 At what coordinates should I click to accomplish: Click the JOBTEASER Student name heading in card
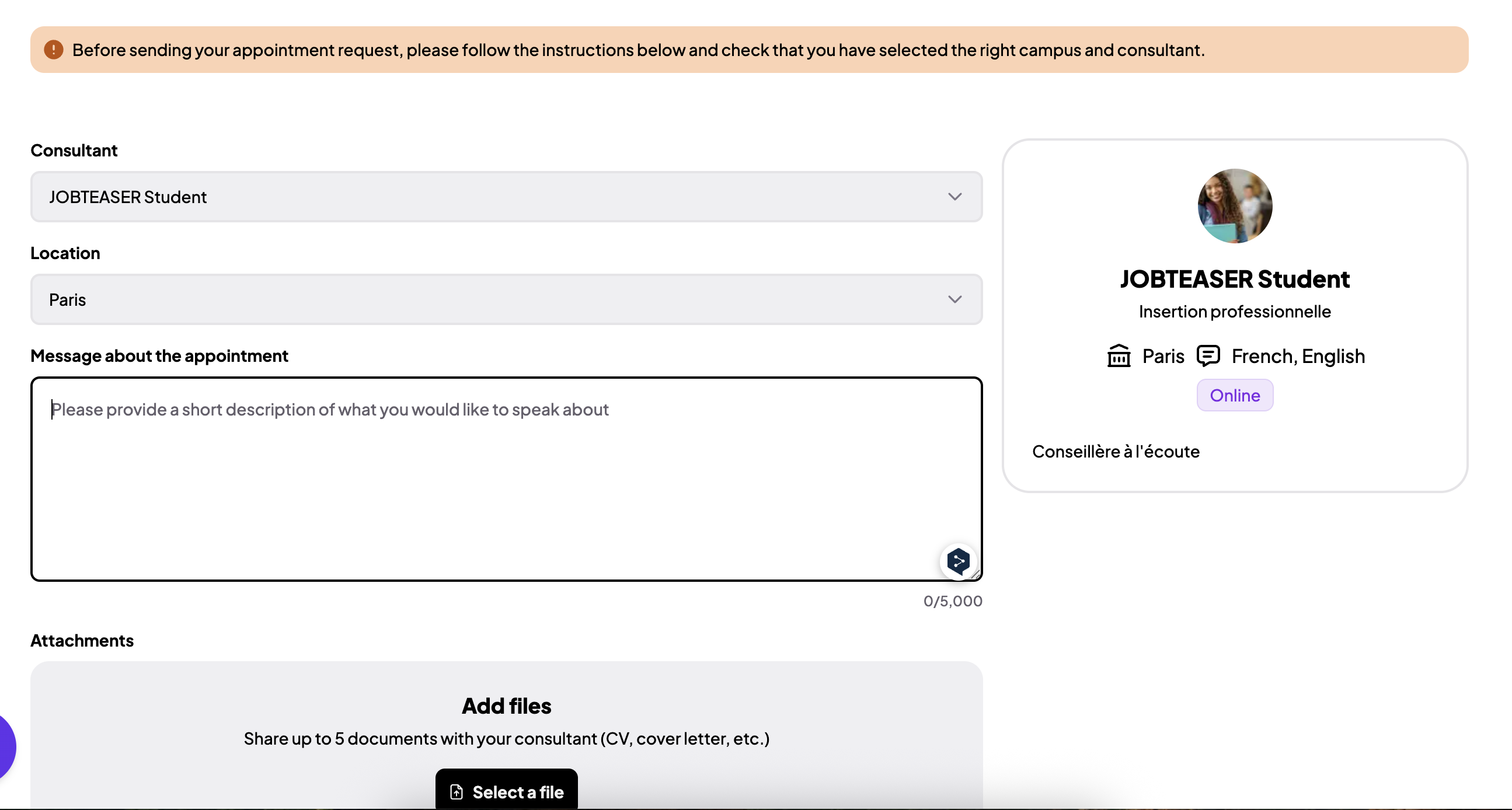(1235, 279)
